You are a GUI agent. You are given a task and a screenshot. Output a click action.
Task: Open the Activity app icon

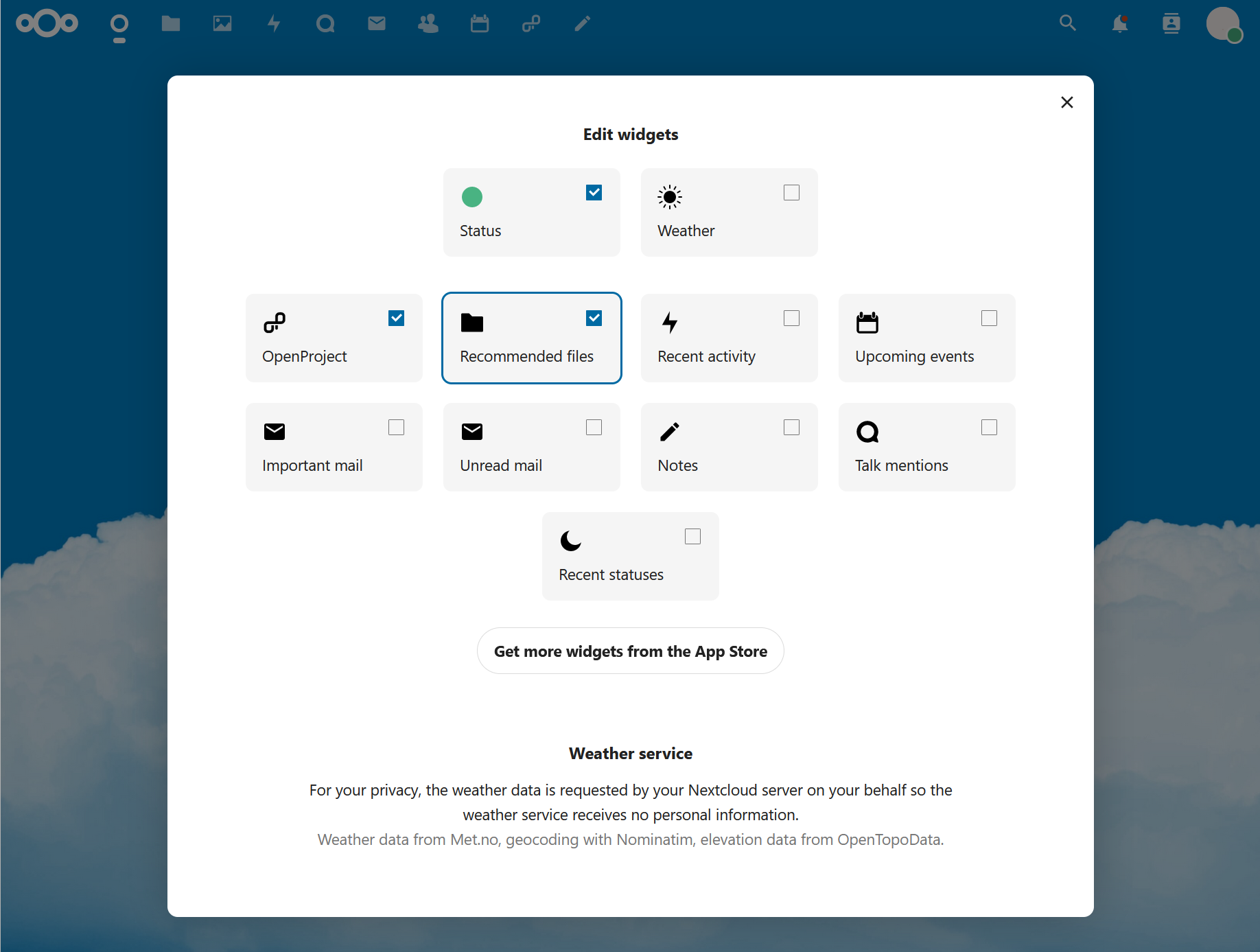point(273,23)
